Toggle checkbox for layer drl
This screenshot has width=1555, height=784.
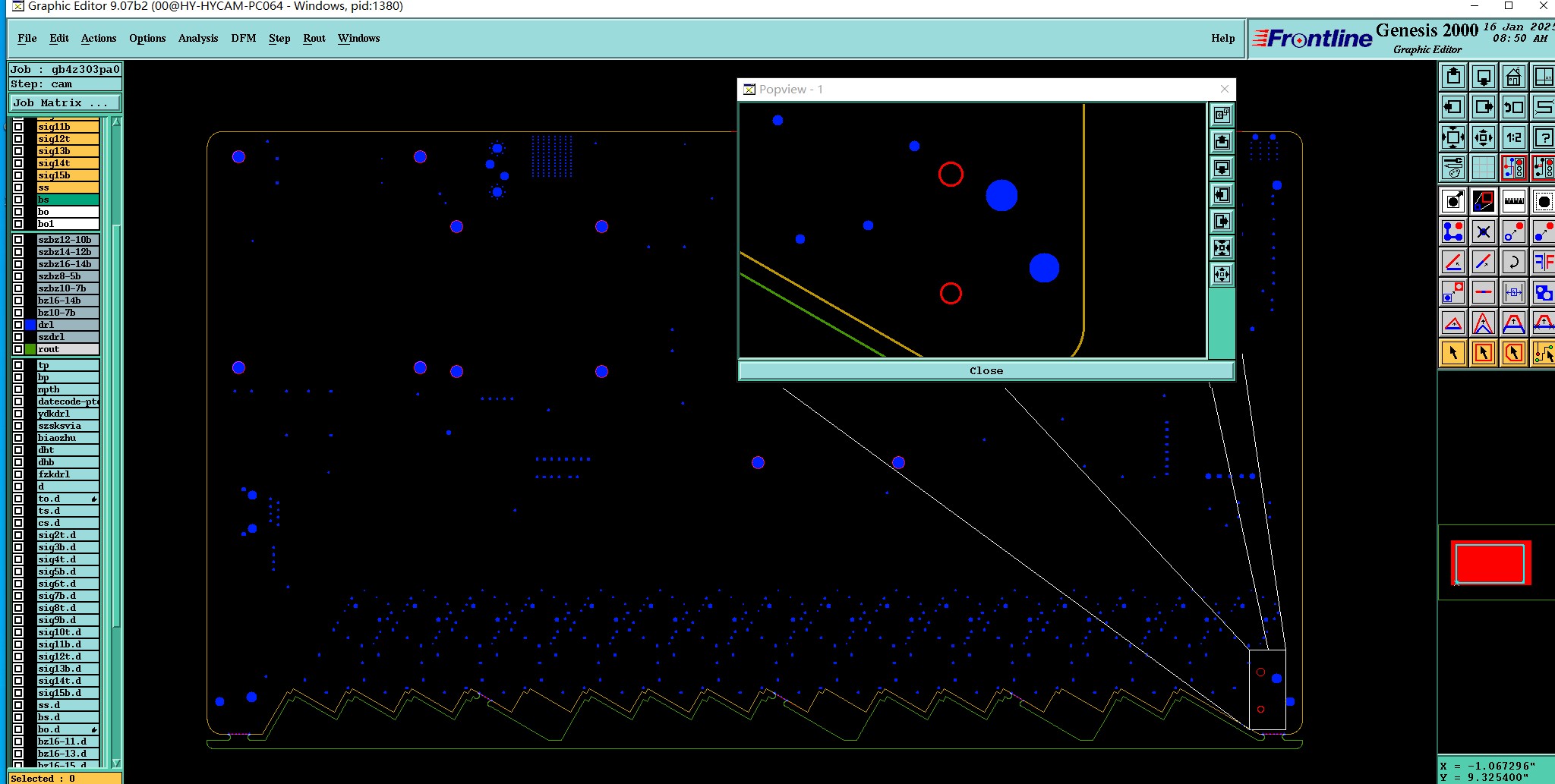(x=18, y=325)
